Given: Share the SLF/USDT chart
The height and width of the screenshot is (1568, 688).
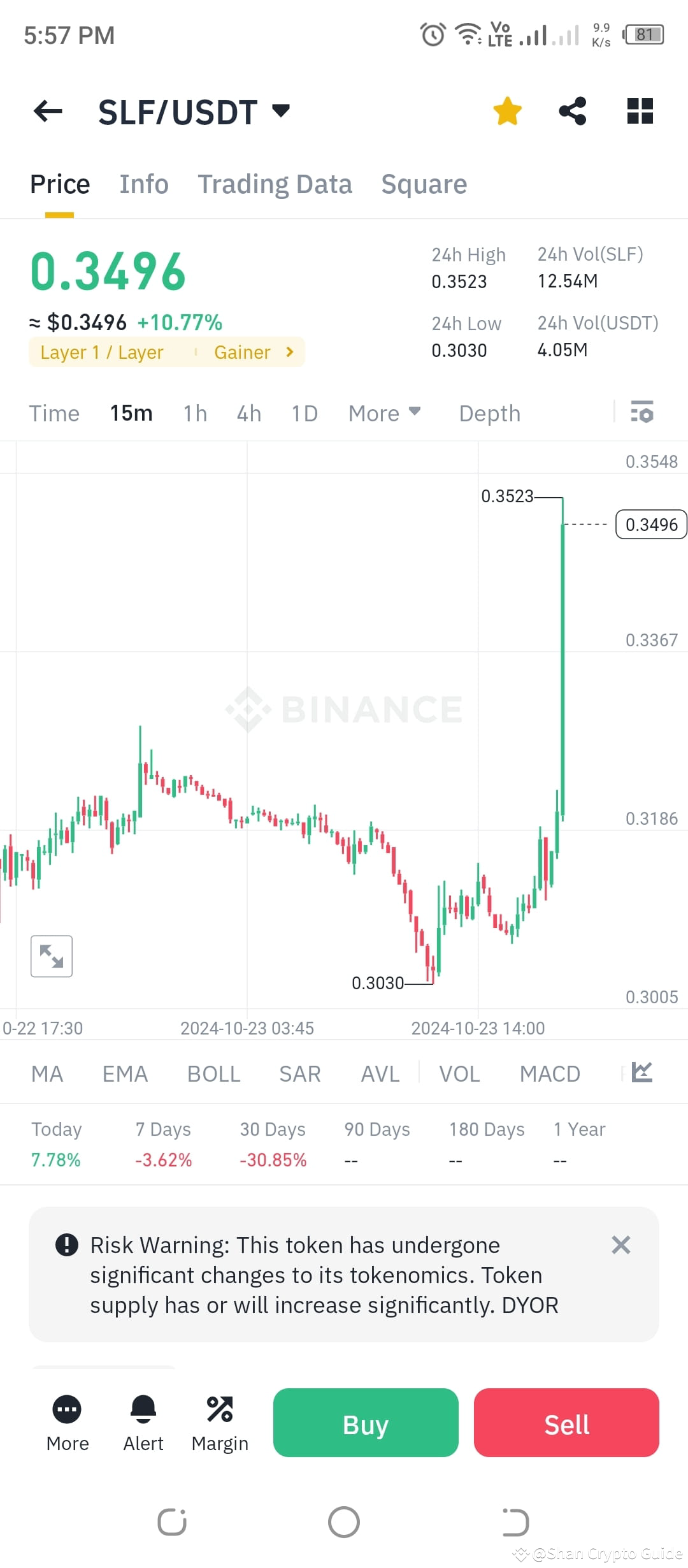Looking at the screenshot, I should coord(572,110).
